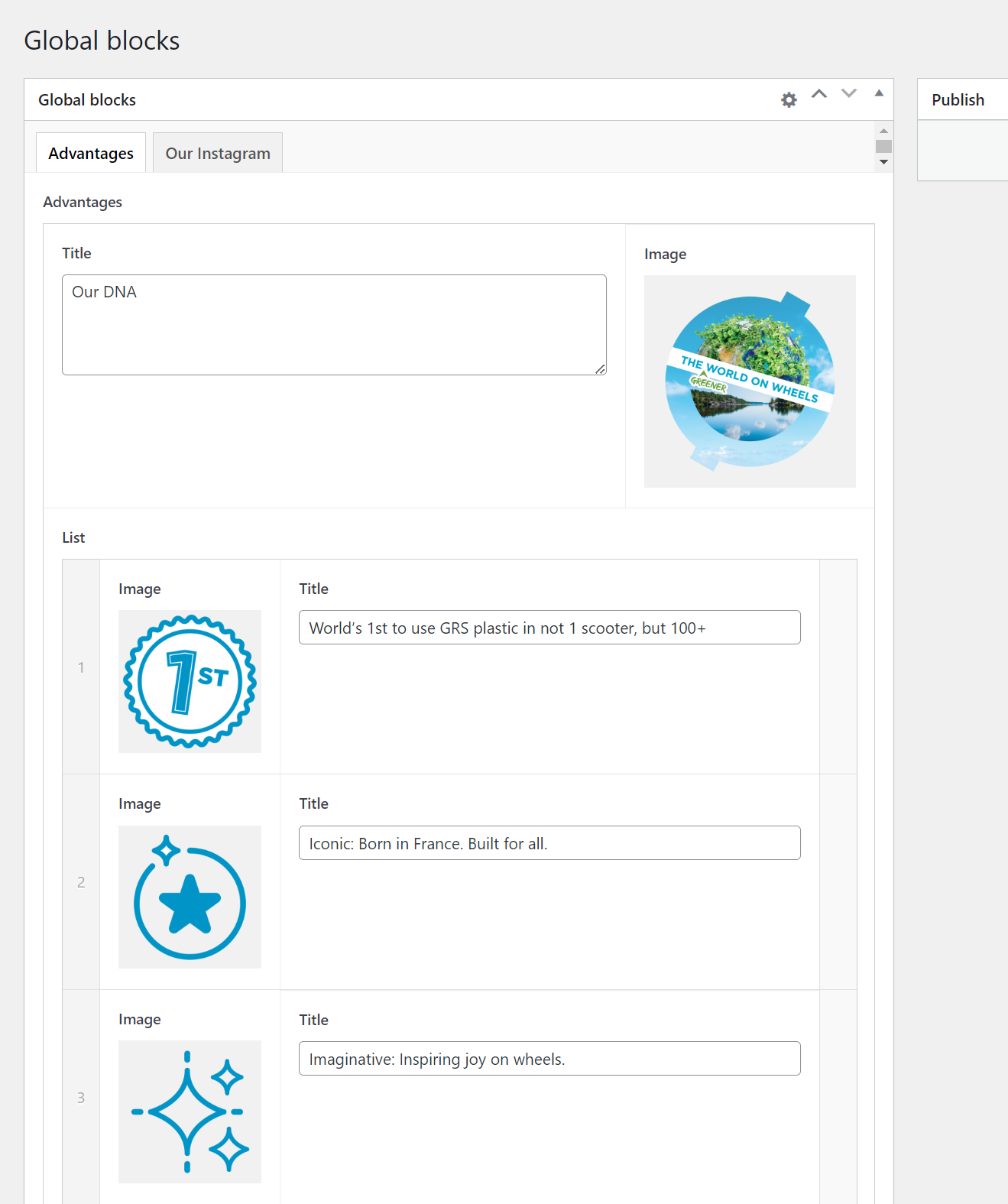Move Global blocks panel up with chevron

pyautogui.click(x=819, y=94)
